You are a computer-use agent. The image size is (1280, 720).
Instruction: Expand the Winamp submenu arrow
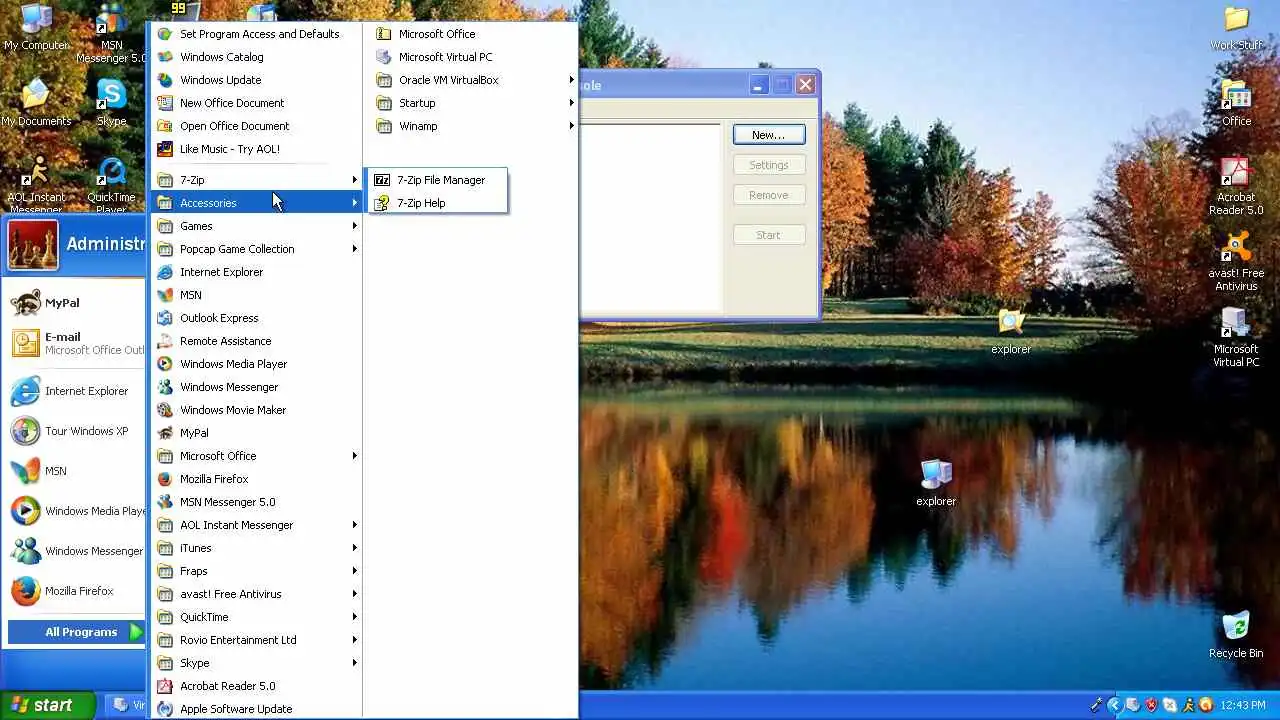point(572,126)
